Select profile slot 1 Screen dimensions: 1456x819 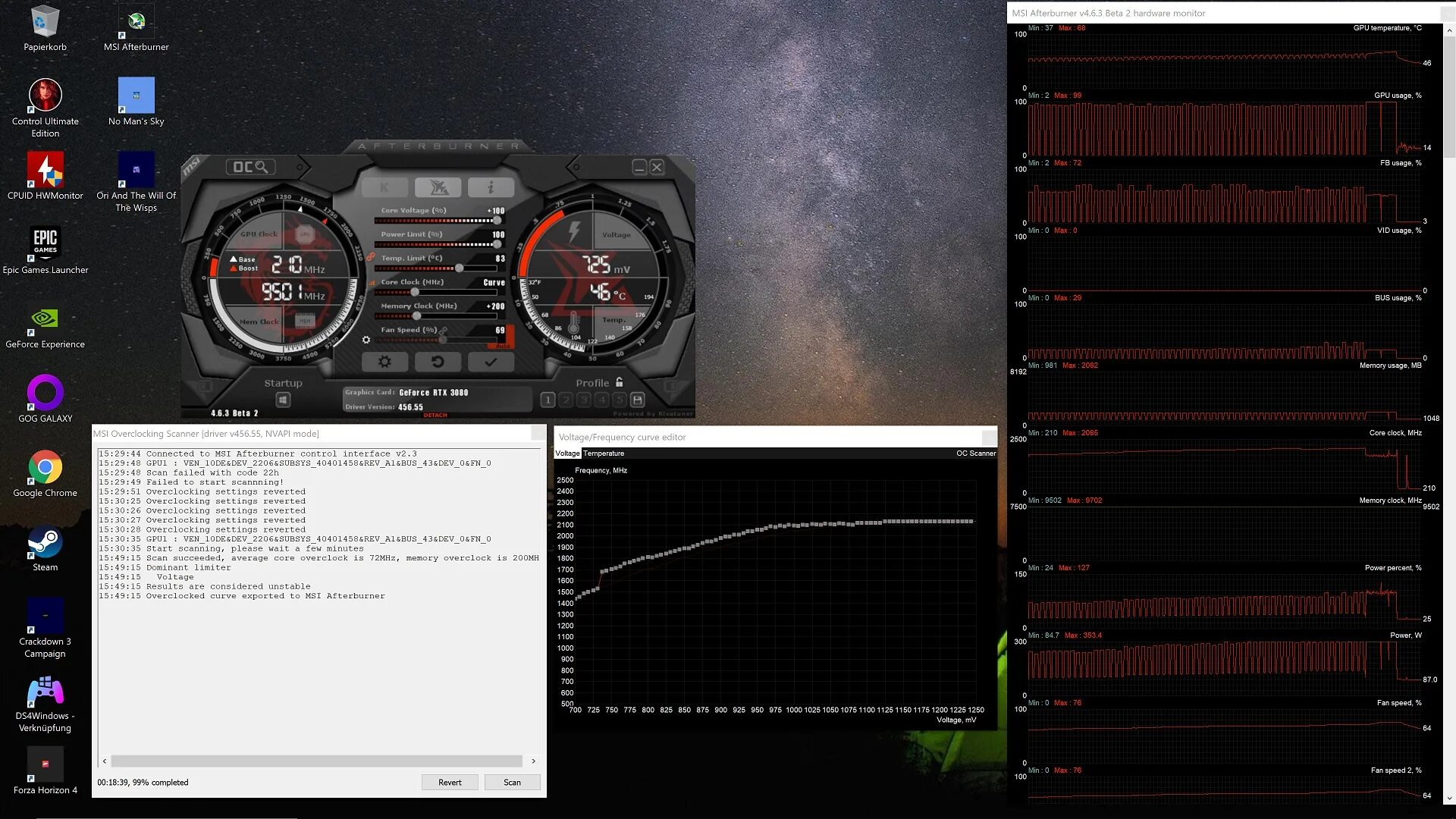(x=548, y=400)
